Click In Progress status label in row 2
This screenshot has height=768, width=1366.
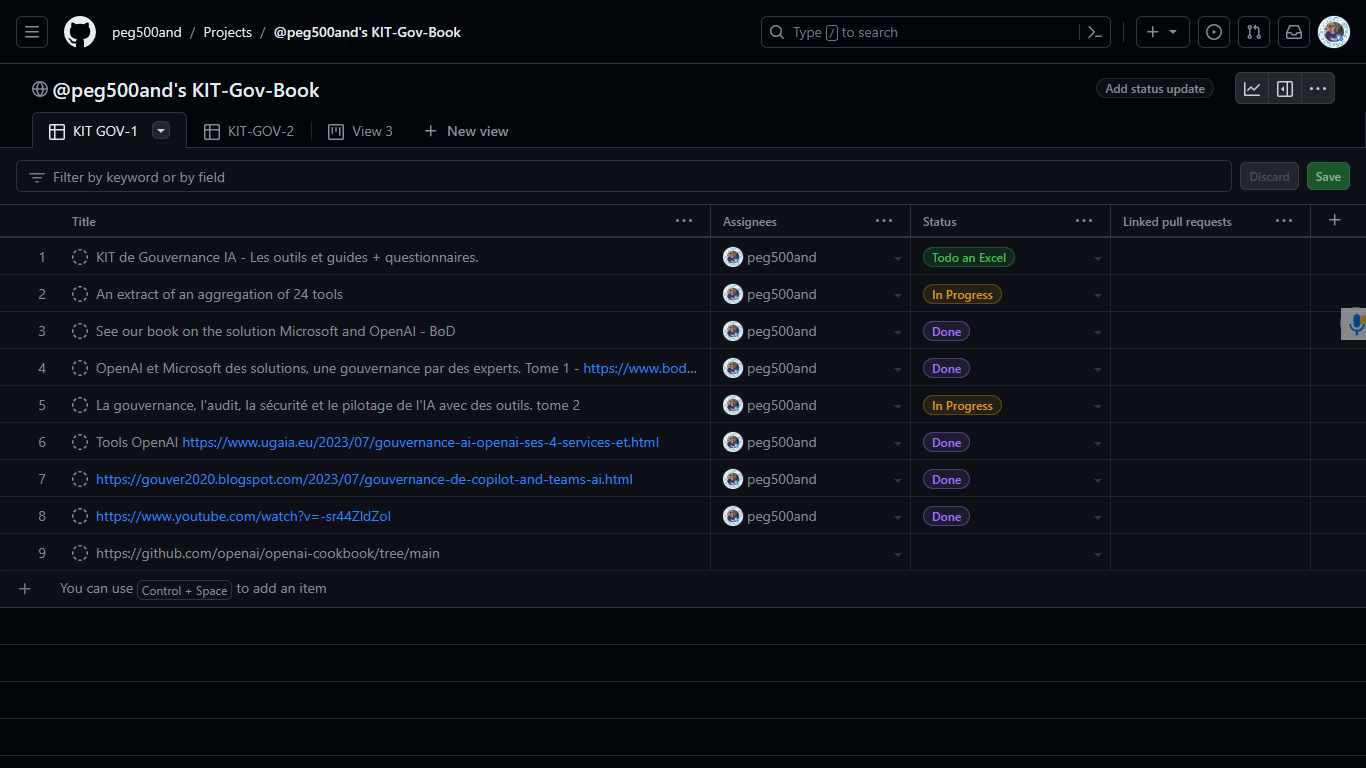coord(962,294)
